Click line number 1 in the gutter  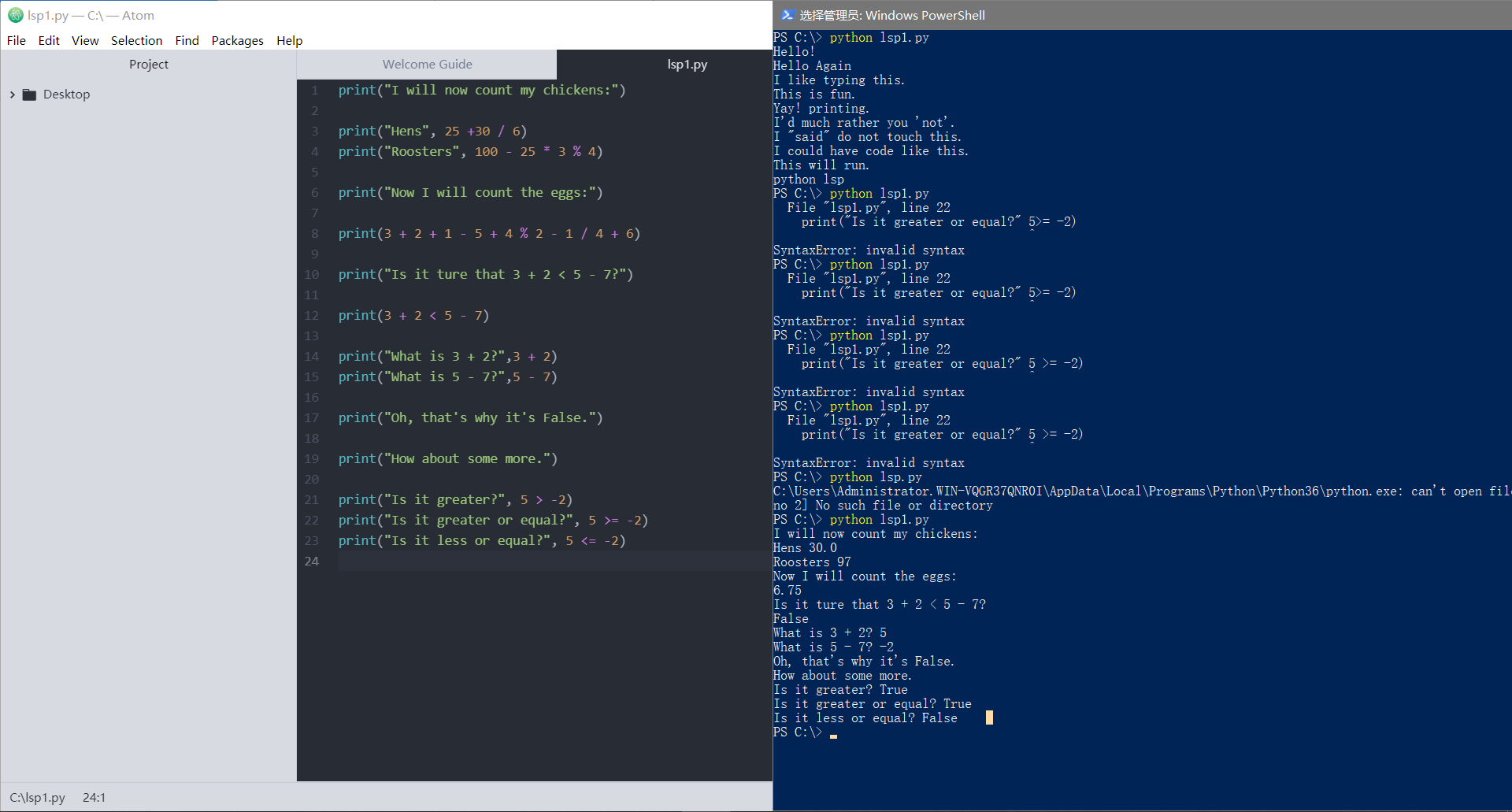coord(314,91)
